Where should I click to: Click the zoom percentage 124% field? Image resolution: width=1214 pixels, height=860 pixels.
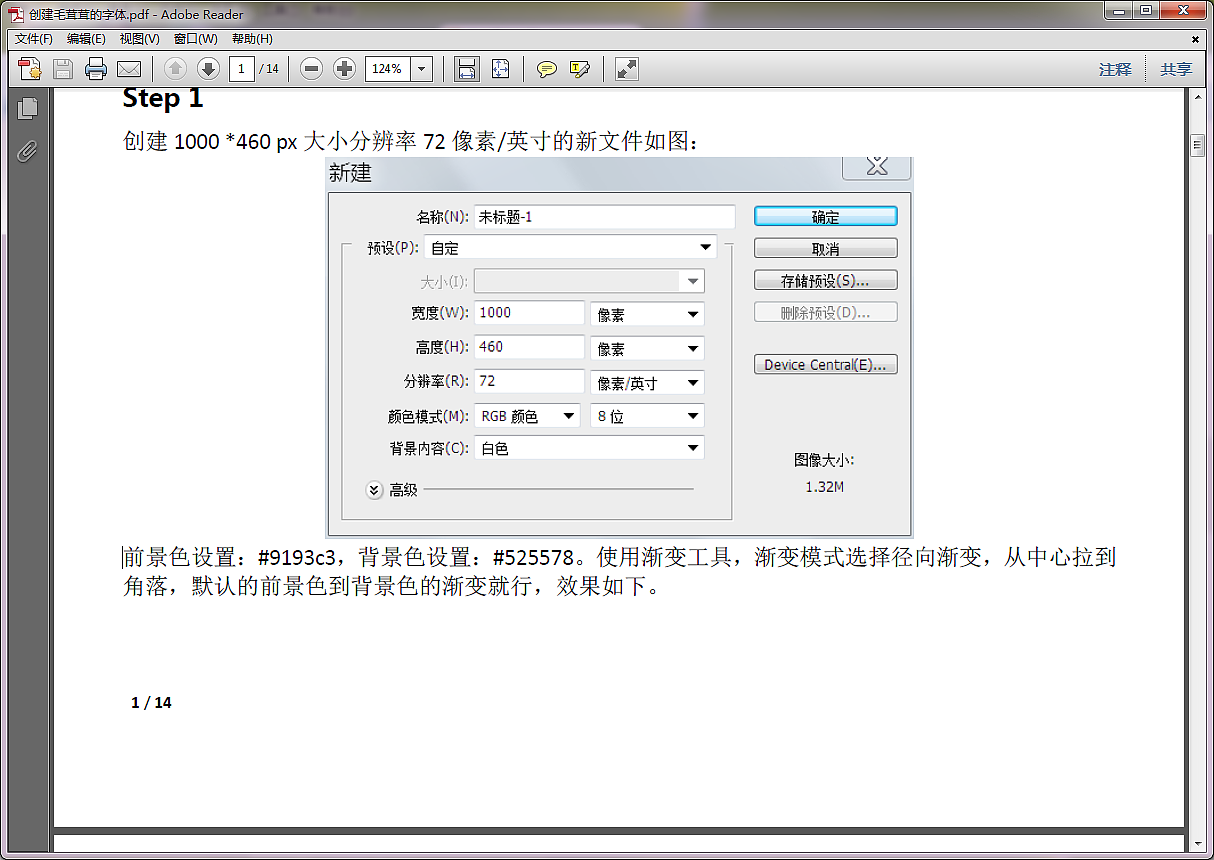coord(389,69)
